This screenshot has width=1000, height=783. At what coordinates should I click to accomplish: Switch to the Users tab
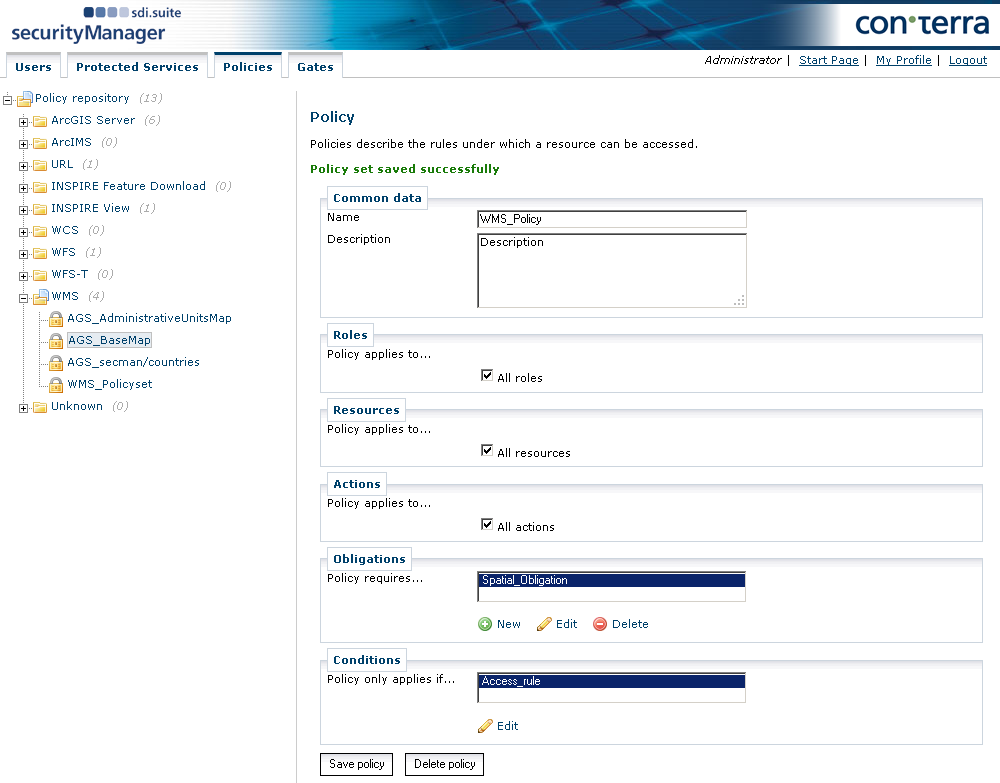pyautogui.click(x=34, y=66)
